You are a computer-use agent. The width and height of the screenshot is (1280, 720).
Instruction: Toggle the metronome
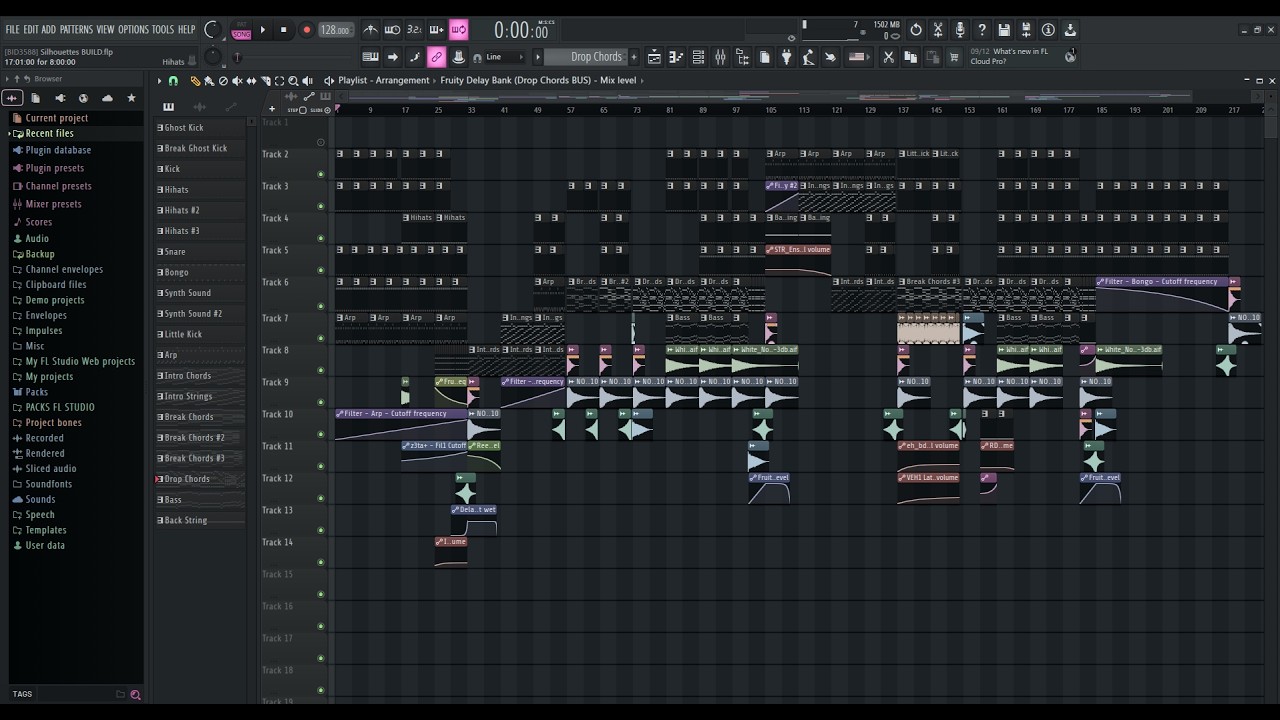click(370, 30)
